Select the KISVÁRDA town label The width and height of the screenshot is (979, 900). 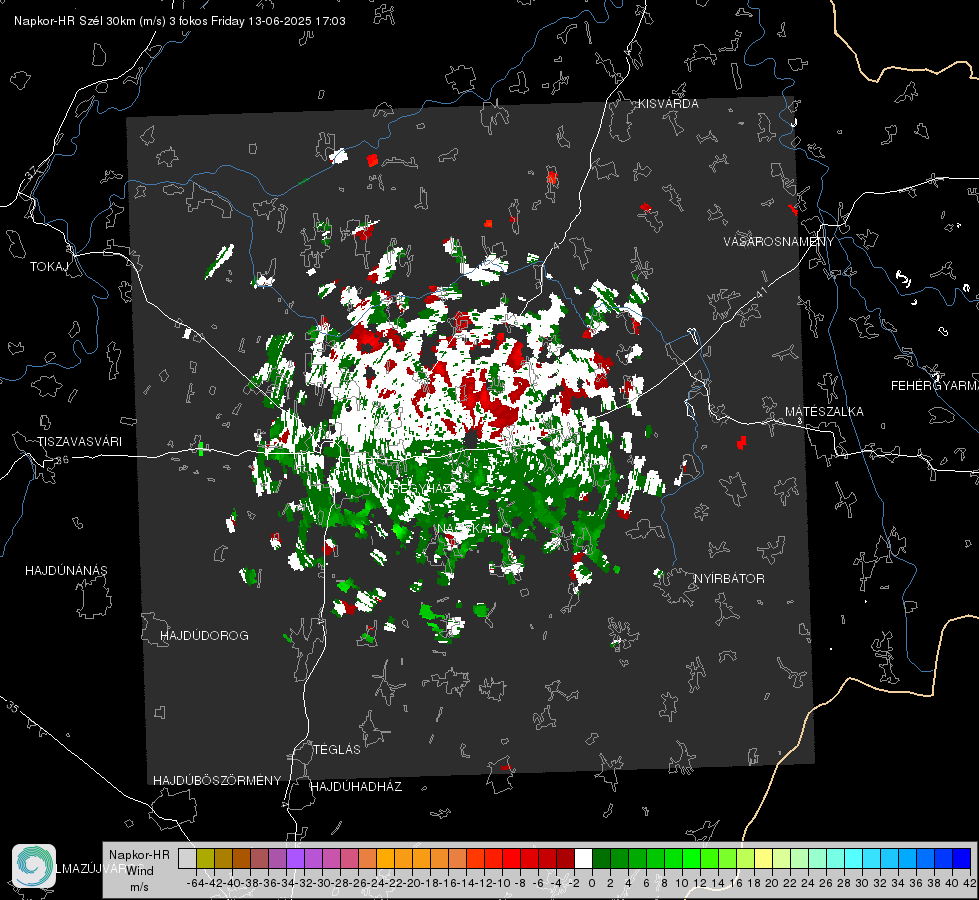[668, 104]
